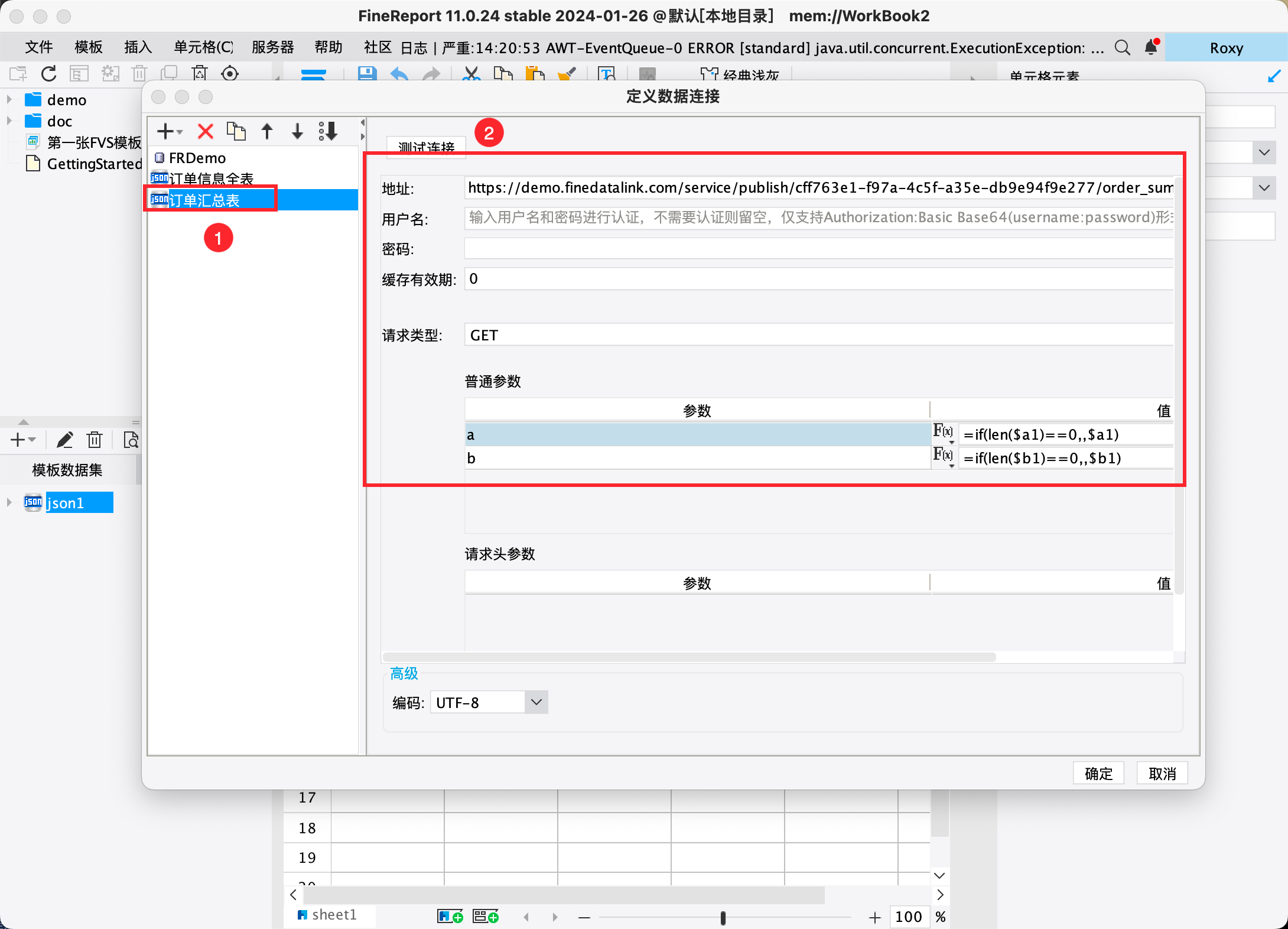The width and height of the screenshot is (1288, 929).
Task: Click the search magnifier icon
Action: tap(1122, 47)
